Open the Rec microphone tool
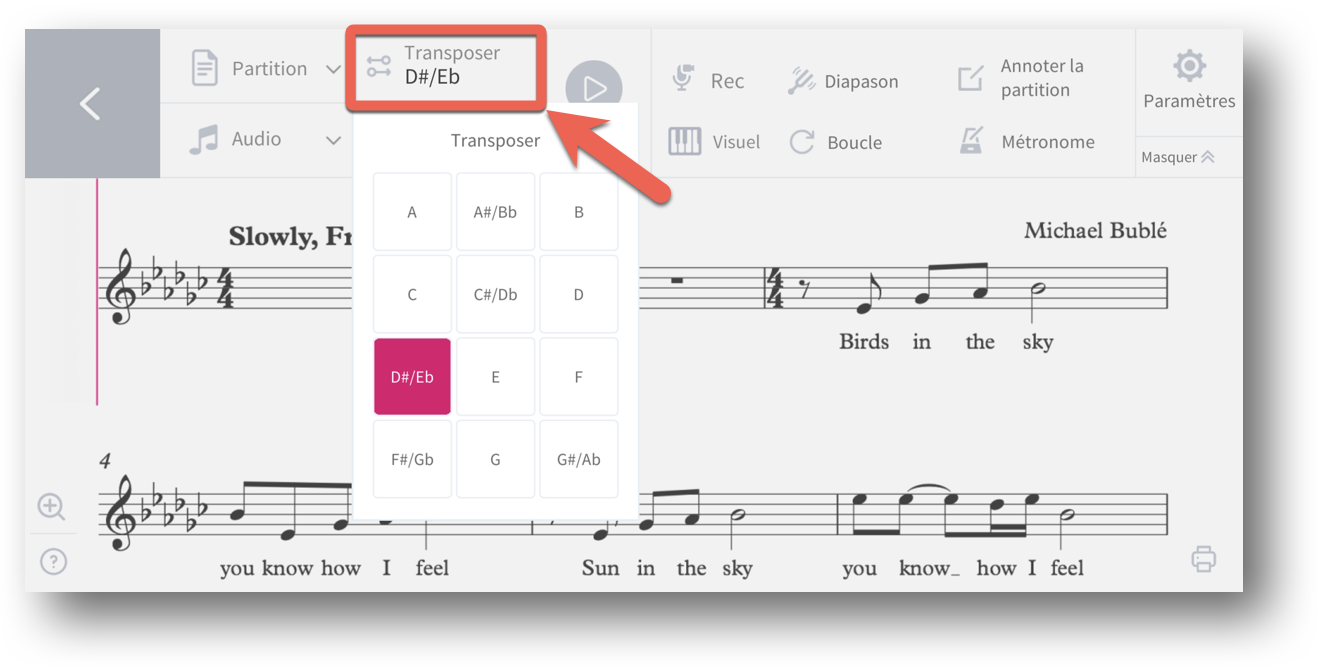 click(x=707, y=81)
